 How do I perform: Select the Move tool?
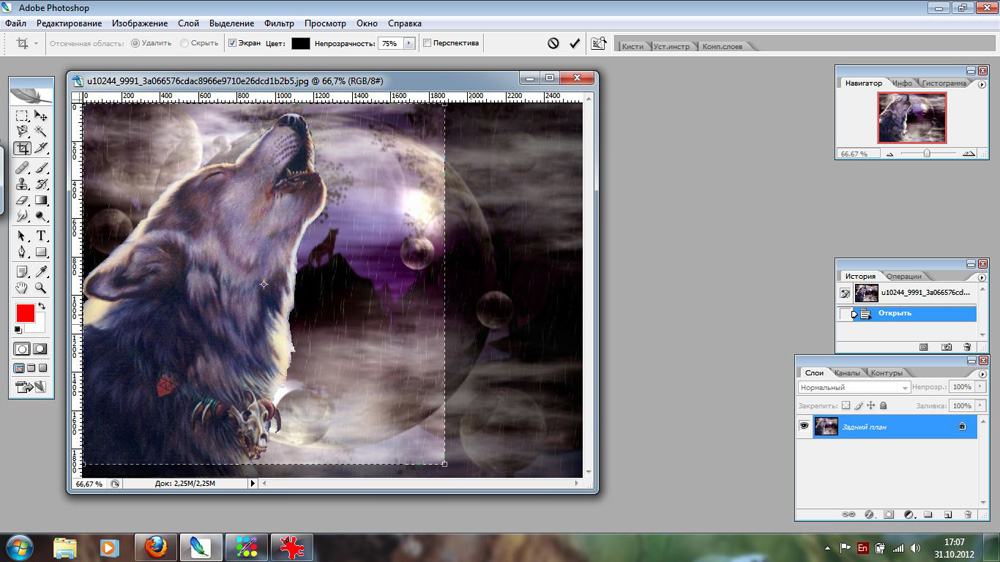pyautogui.click(x=41, y=115)
